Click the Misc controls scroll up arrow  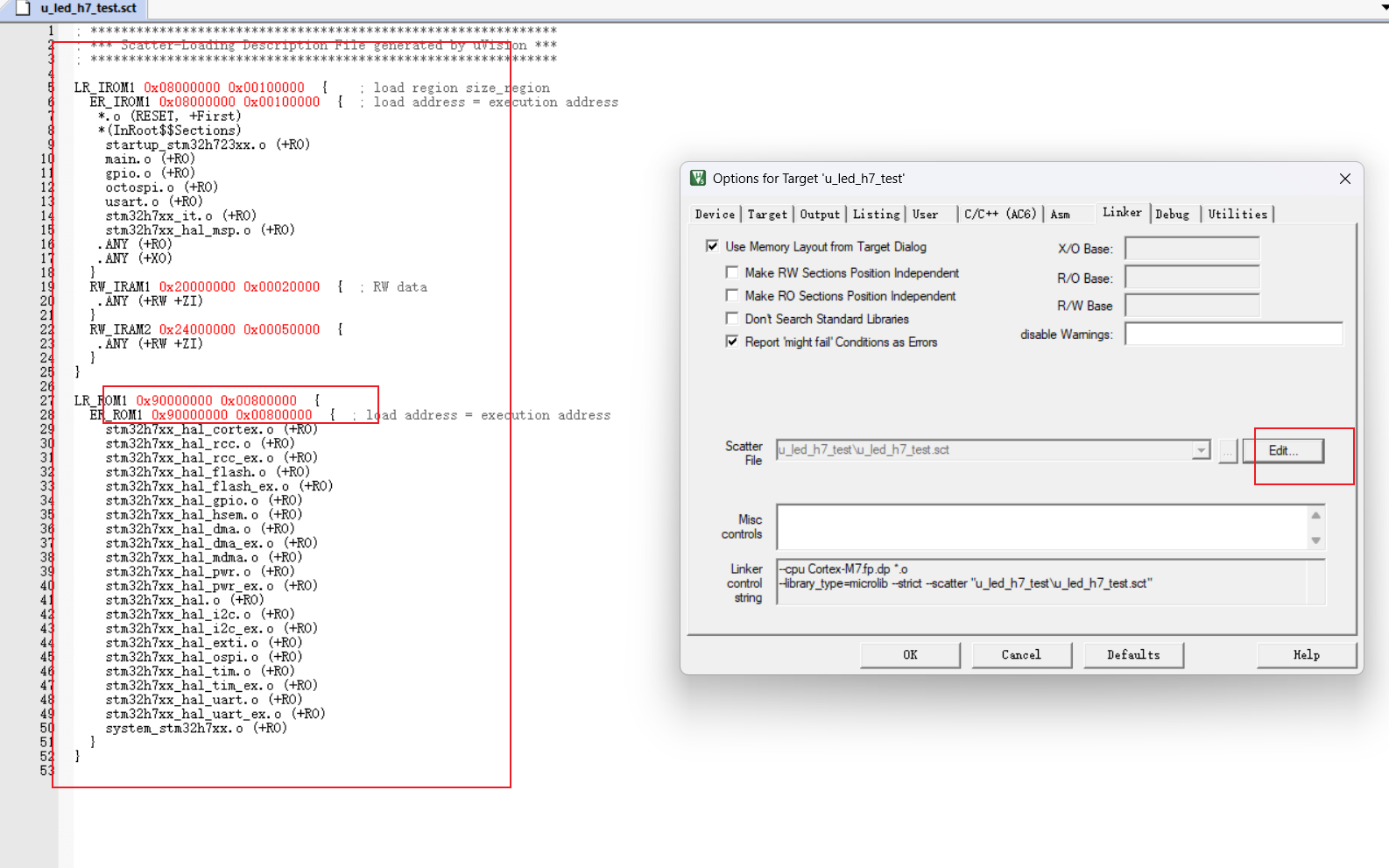click(x=1315, y=515)
